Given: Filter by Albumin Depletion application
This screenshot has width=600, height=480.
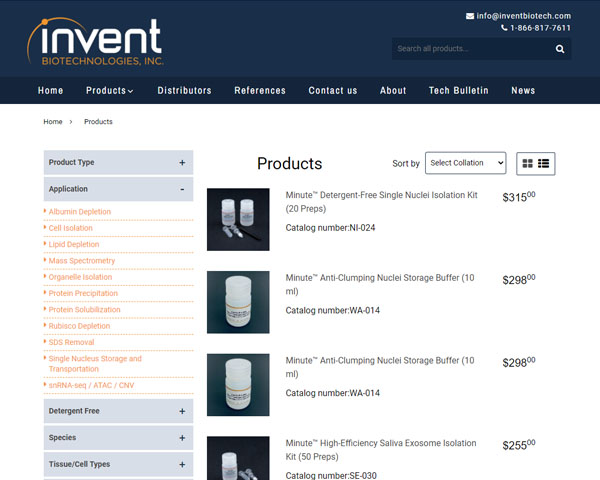Looking at the screenshot, I should point(80,212).
